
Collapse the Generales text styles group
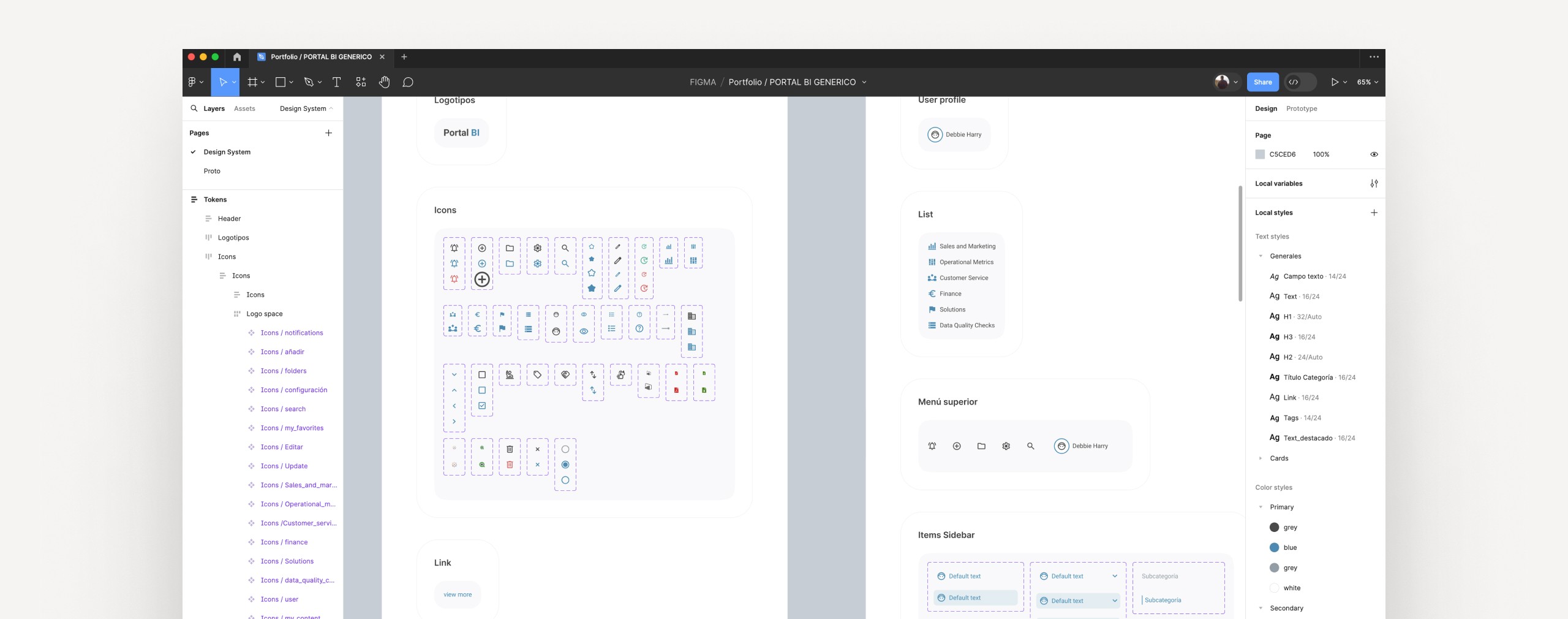tap(1261, 256)
